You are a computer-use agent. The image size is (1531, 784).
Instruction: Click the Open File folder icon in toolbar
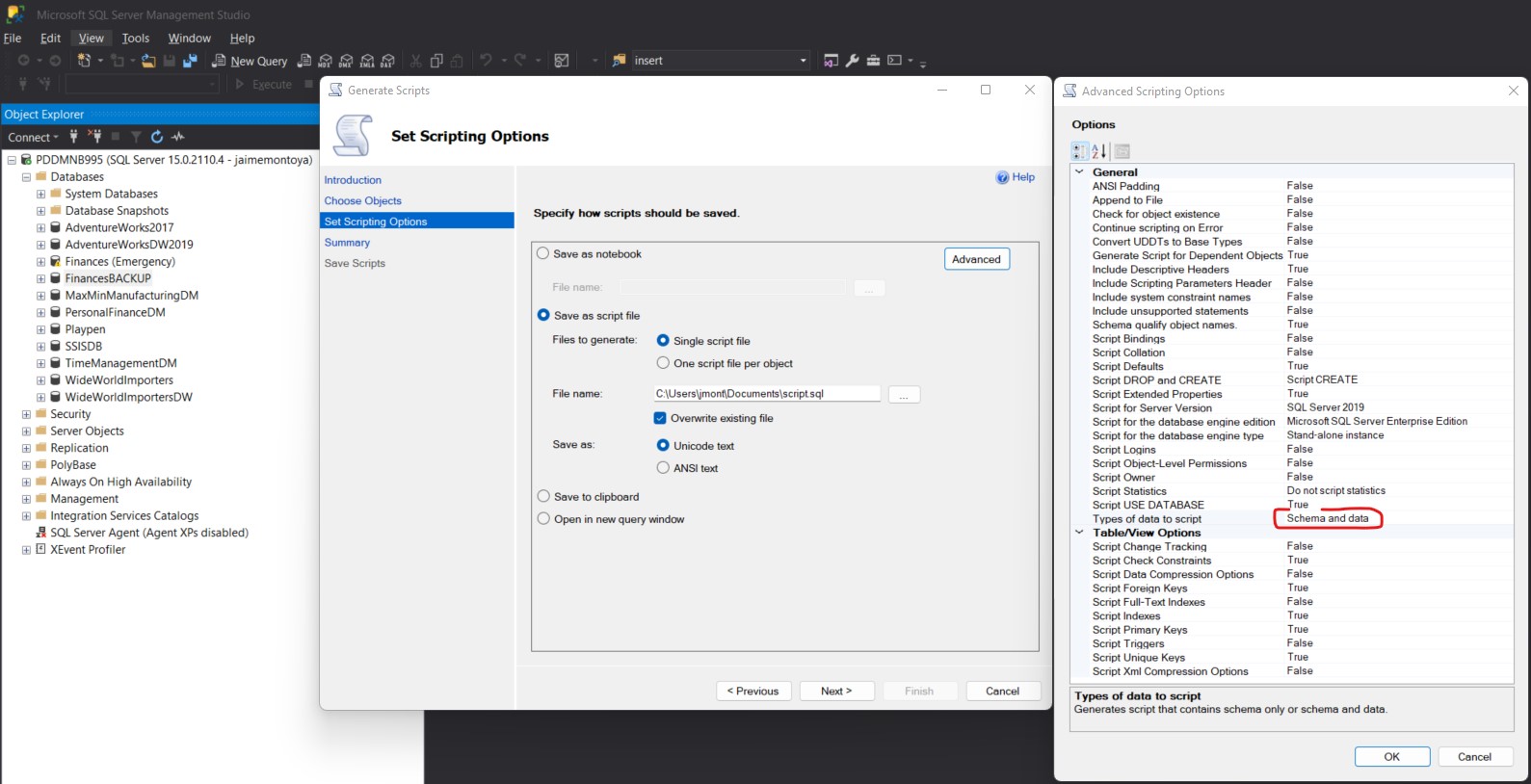(x=148, y=61)
